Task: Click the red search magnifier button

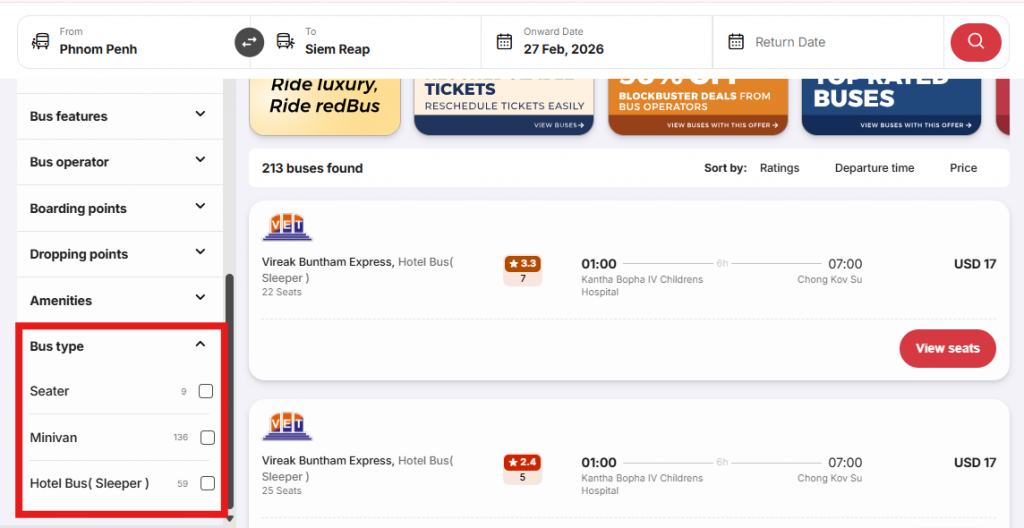Action: point(976,42)
